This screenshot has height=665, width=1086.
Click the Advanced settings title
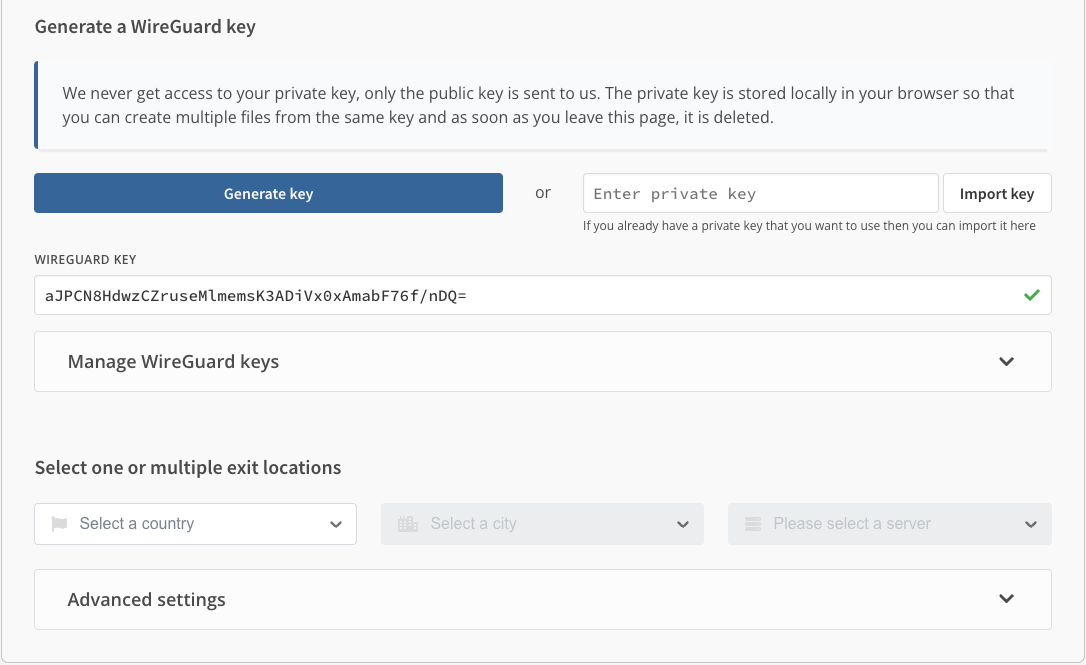coord(146,600)
